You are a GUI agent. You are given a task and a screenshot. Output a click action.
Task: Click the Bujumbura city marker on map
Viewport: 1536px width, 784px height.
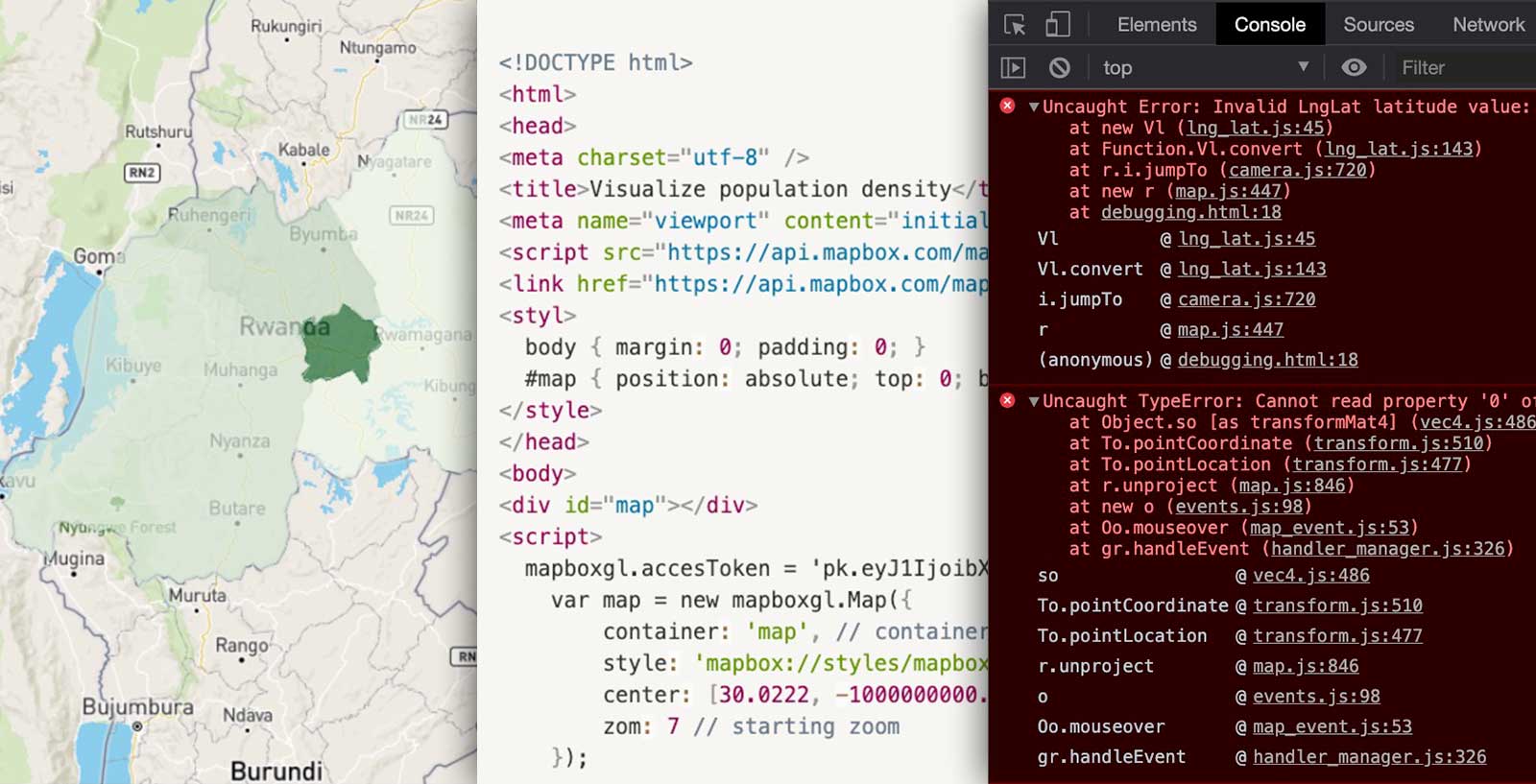tap(137, 726)
